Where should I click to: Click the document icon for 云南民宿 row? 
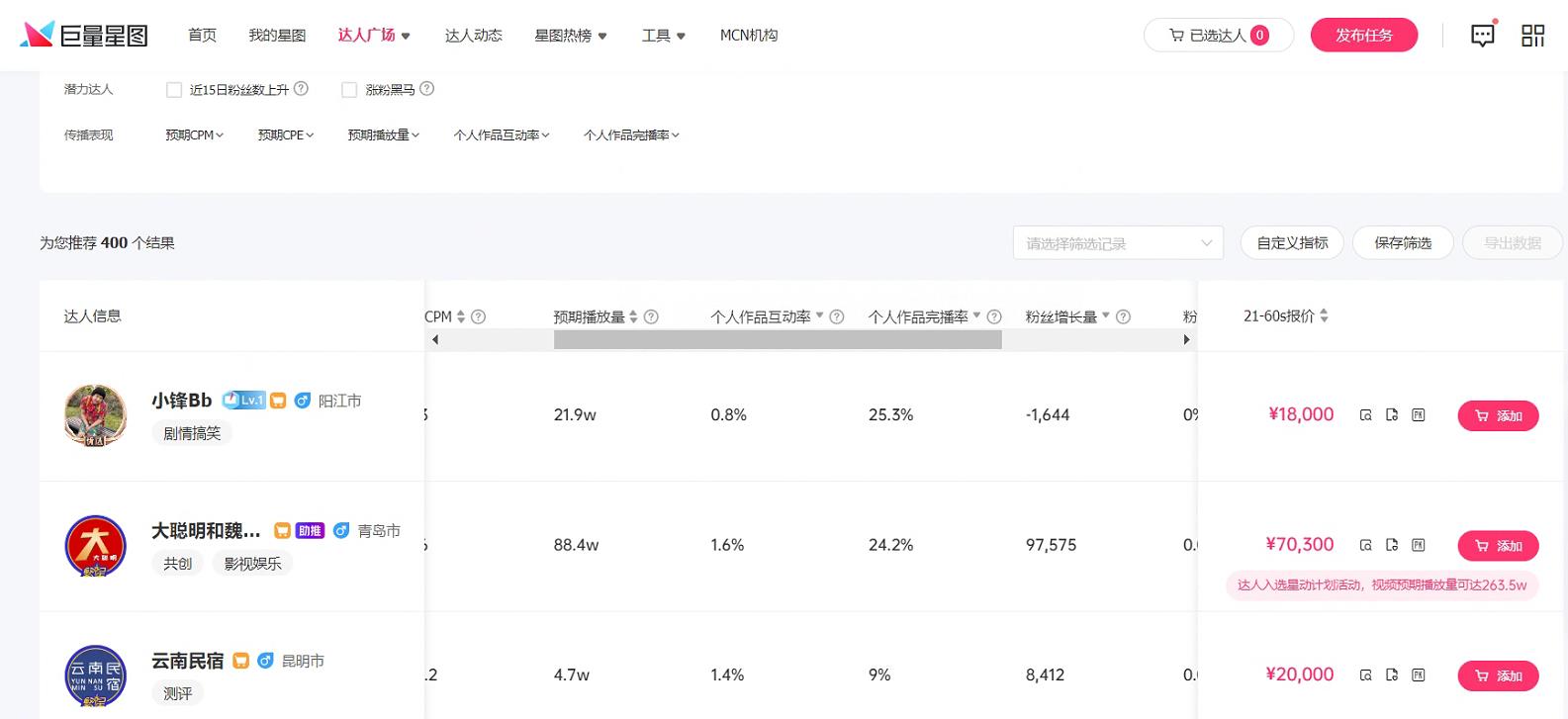(x=1392, y=675)
